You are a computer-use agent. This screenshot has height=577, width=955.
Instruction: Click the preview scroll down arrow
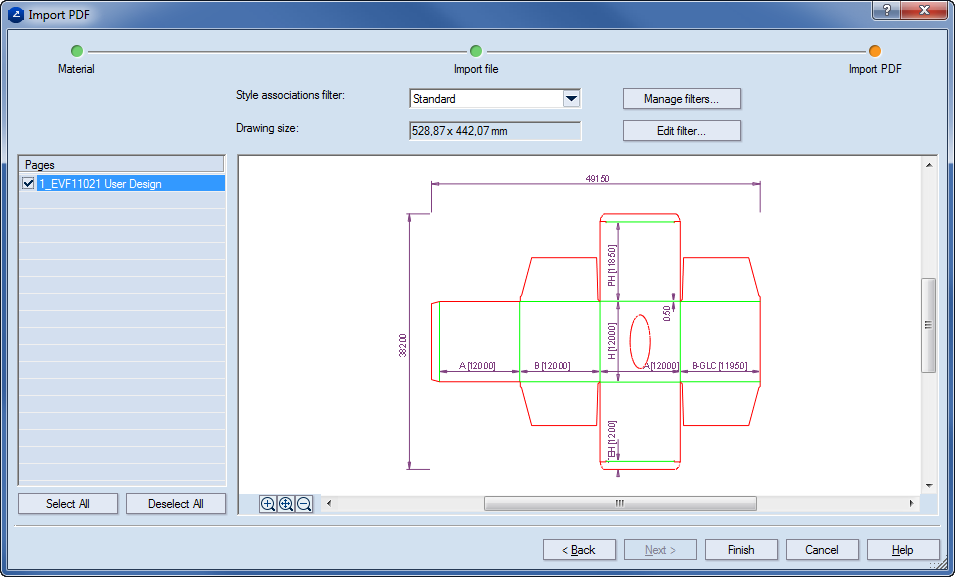[929, 484]
